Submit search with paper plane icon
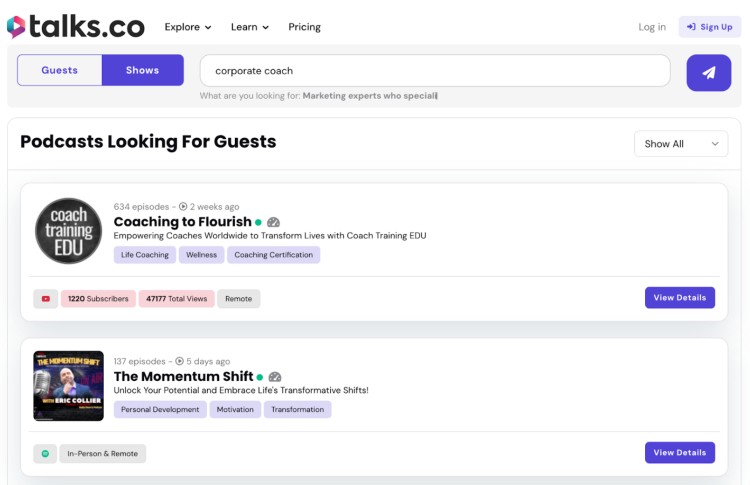This screenshot has height=485, width=750. [x=708, y=73]
